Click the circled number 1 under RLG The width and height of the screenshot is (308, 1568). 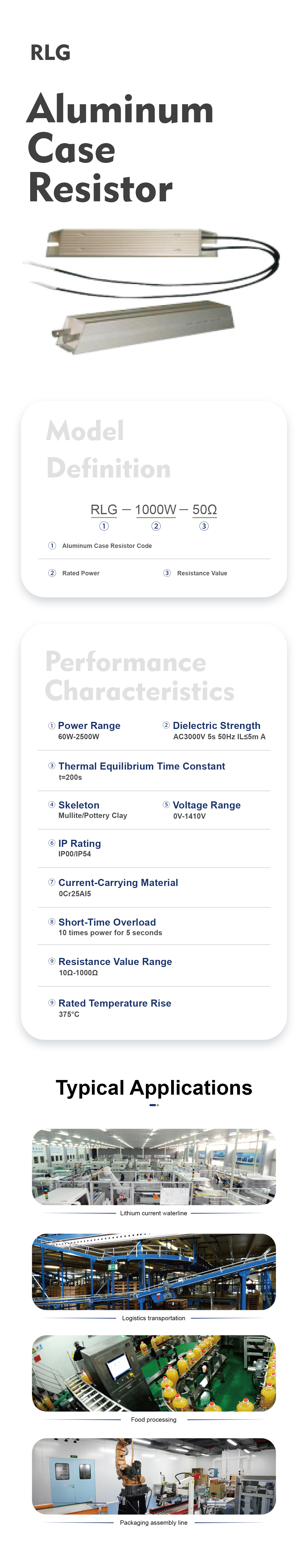104,526
